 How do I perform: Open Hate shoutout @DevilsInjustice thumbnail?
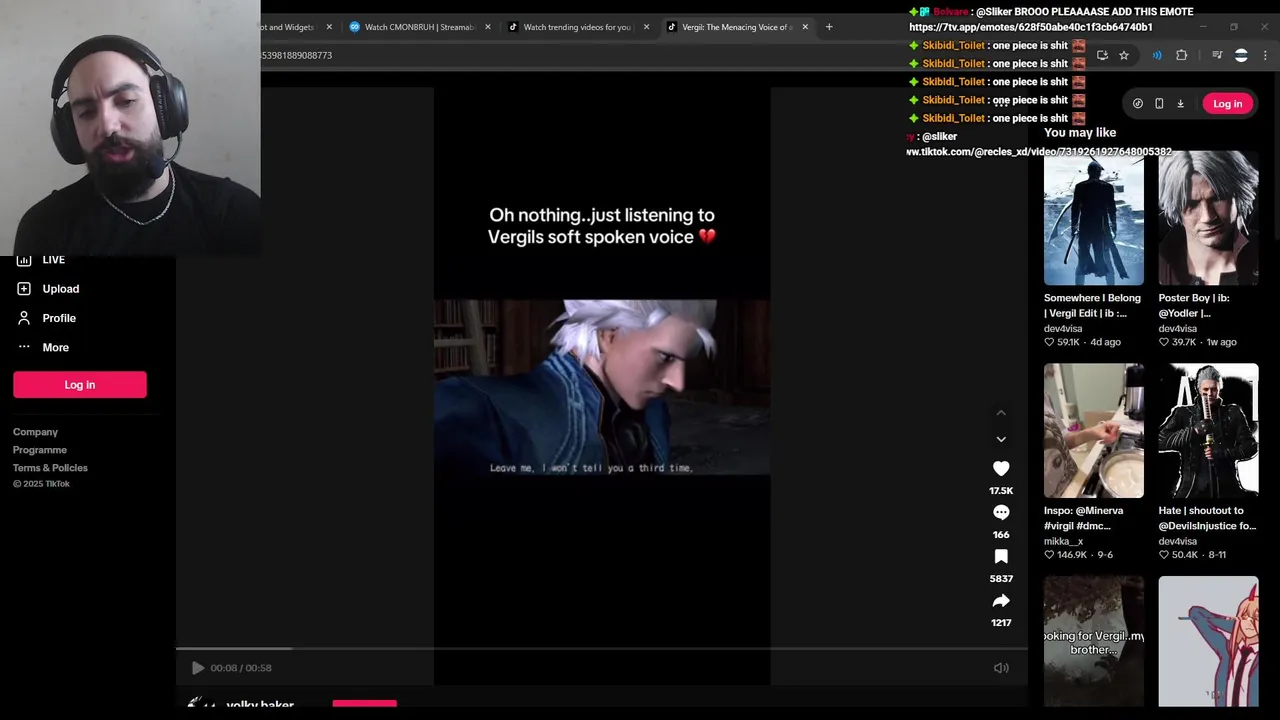tap(1208, 431)
